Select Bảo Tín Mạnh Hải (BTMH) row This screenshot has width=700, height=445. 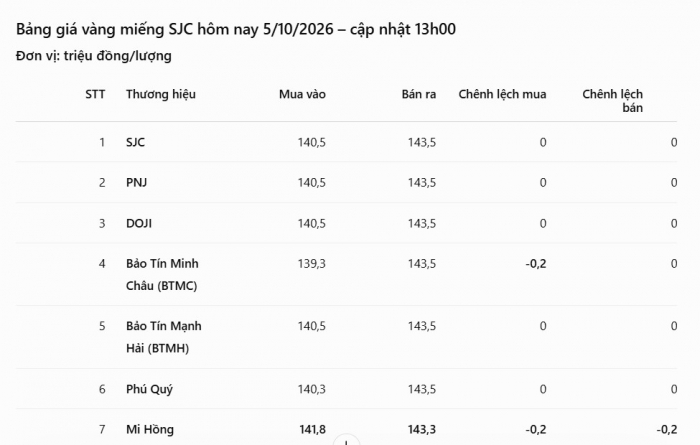coord(346,337)
